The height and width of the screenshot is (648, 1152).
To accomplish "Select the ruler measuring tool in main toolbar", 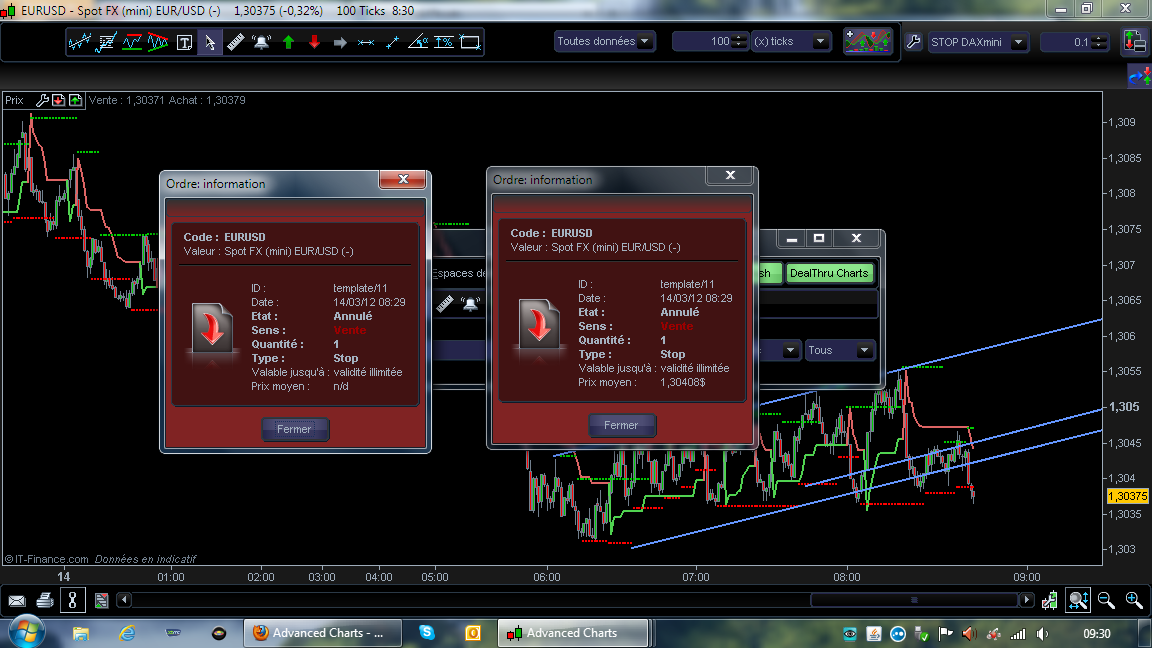I will 235,42.
